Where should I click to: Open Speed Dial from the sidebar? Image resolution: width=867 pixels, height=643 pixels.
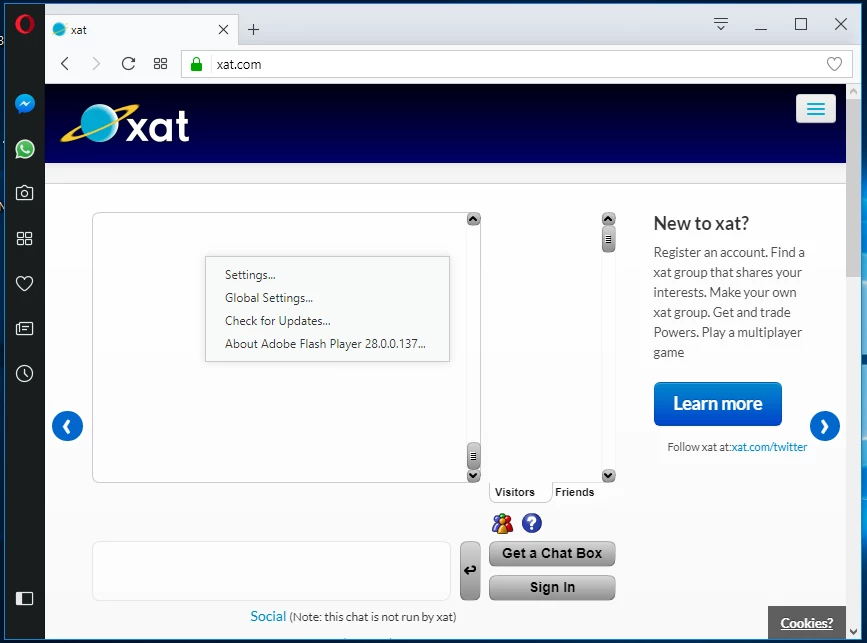[x=24, y=238]
